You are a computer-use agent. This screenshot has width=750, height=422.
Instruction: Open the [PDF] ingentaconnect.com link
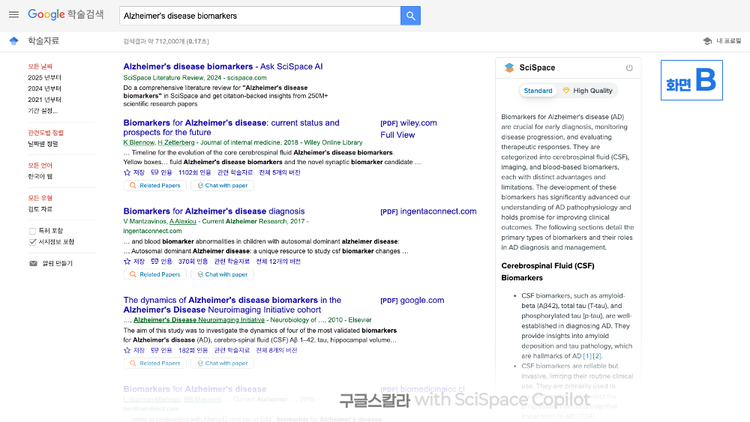coord(428,211)
